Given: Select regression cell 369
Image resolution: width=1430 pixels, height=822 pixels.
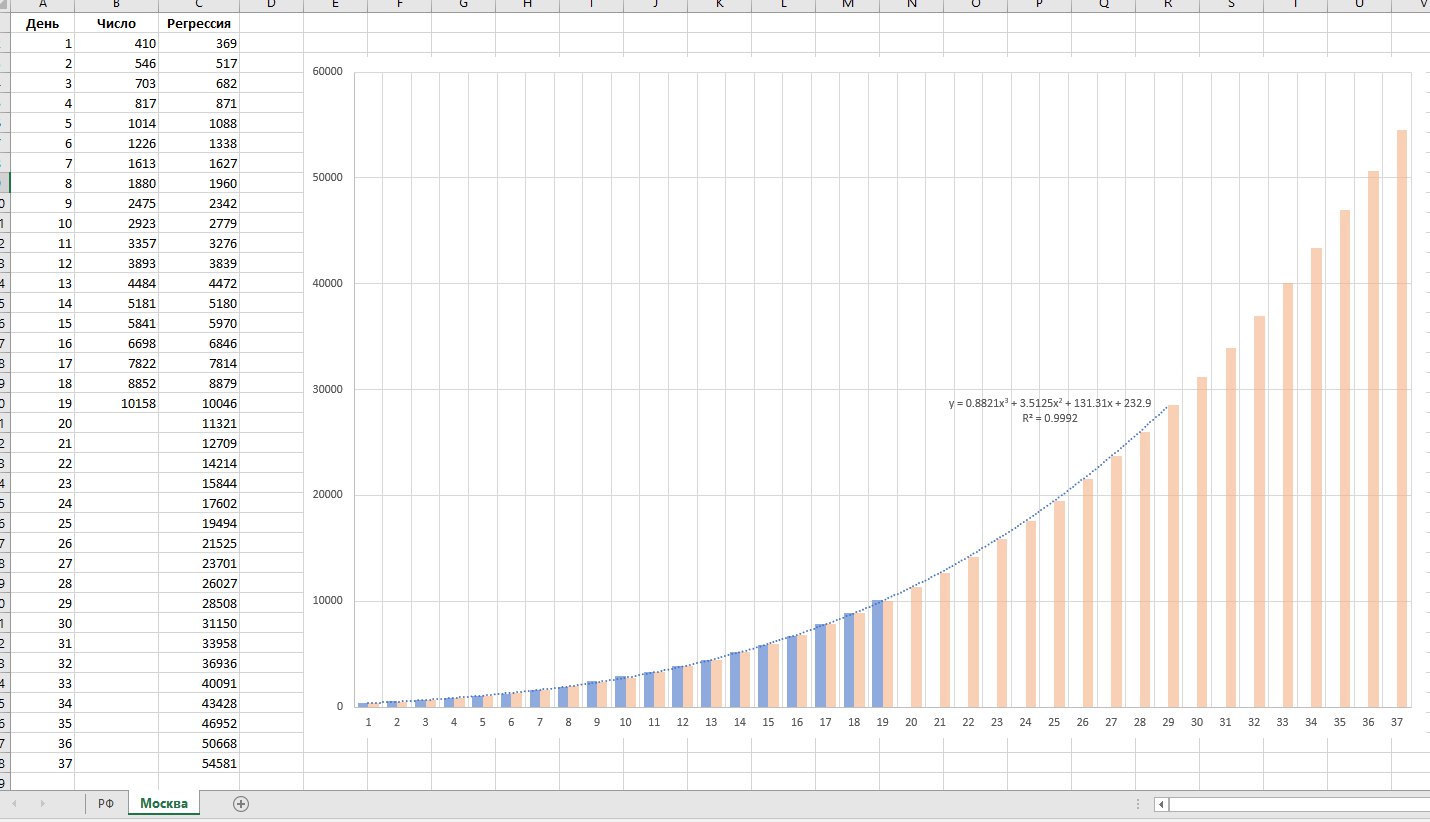Looking at the screenshot, I should click(199, 43).
